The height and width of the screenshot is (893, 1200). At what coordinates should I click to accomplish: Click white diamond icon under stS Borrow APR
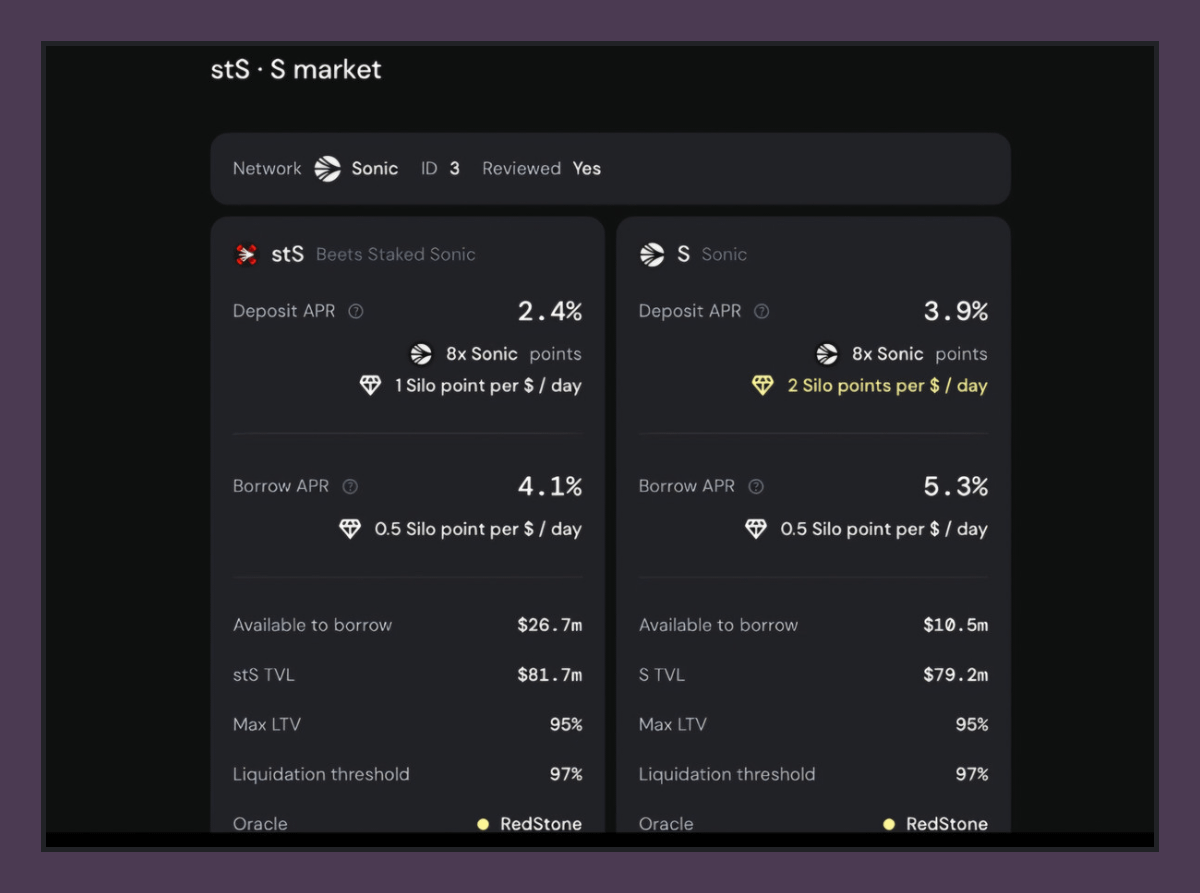point(350,529)
